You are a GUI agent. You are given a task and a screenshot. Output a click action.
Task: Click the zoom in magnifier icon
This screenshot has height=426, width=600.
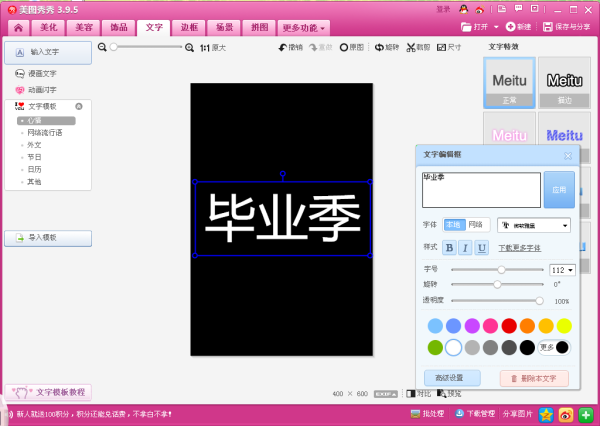189,48
